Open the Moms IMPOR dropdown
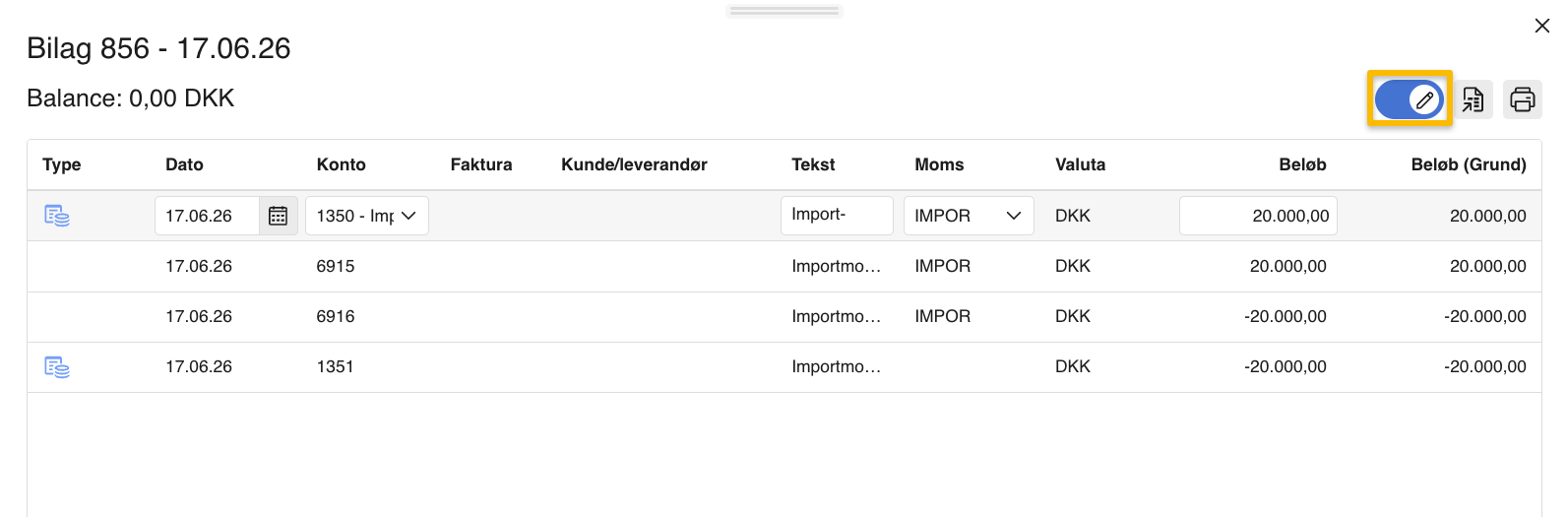Screen dimensions: 1568x517 point(969,216)
